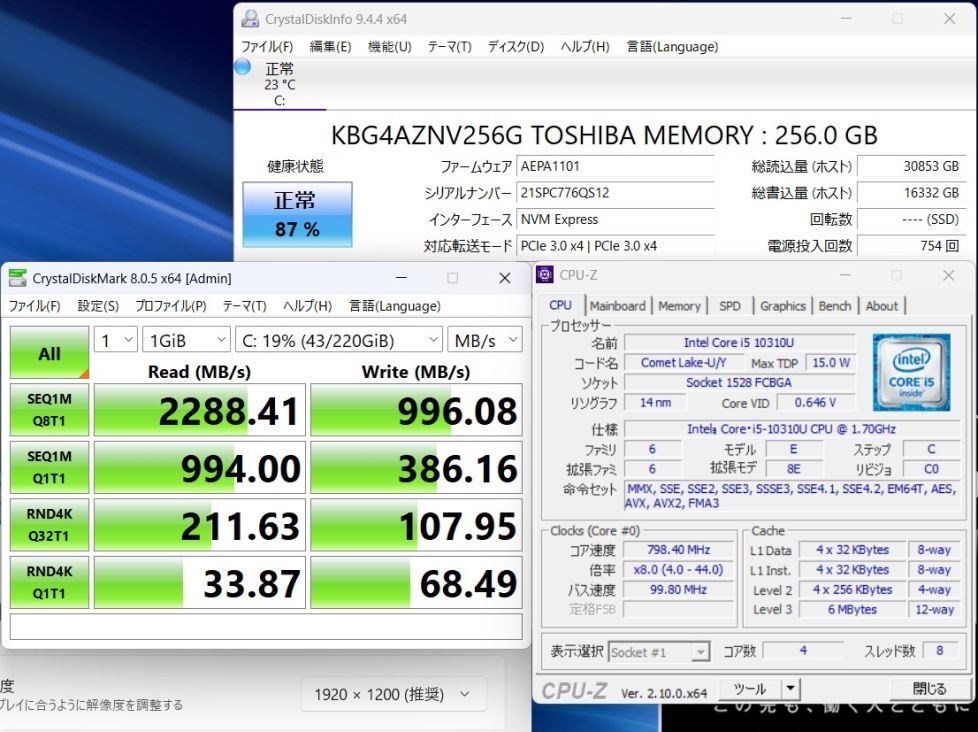Open the 1920 × 1200 resolution dropdown

coord(394,694)
